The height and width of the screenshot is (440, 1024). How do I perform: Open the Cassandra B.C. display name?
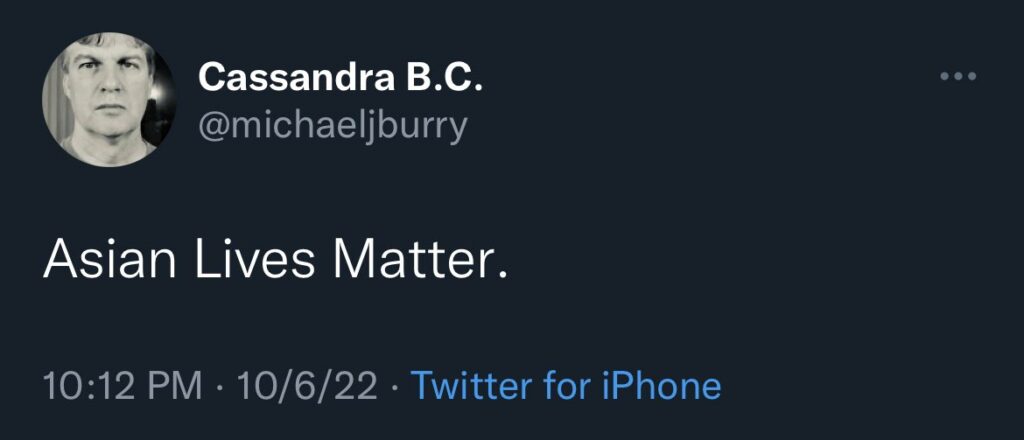[x=340, y=77]
